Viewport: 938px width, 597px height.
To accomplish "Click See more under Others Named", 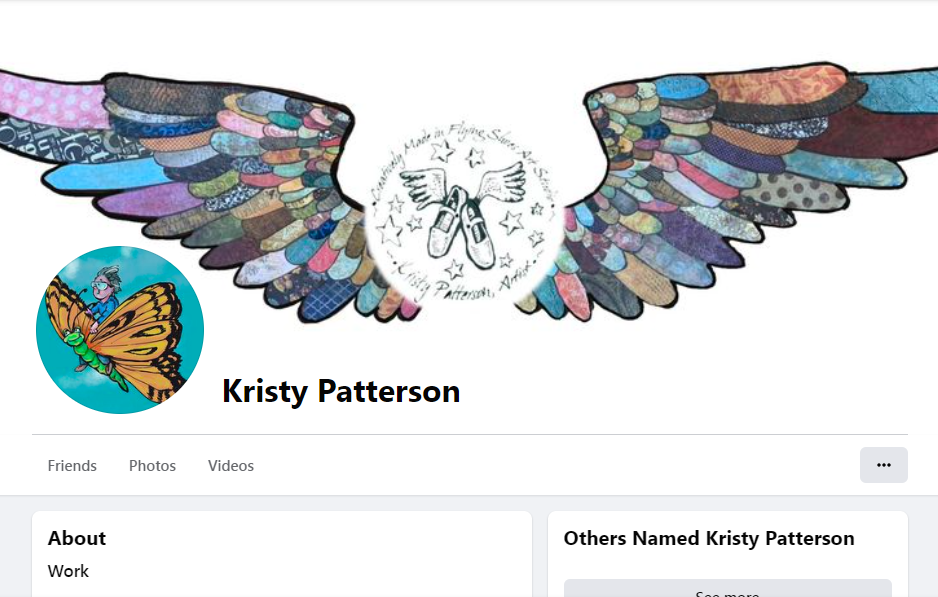I will [727, 591].
